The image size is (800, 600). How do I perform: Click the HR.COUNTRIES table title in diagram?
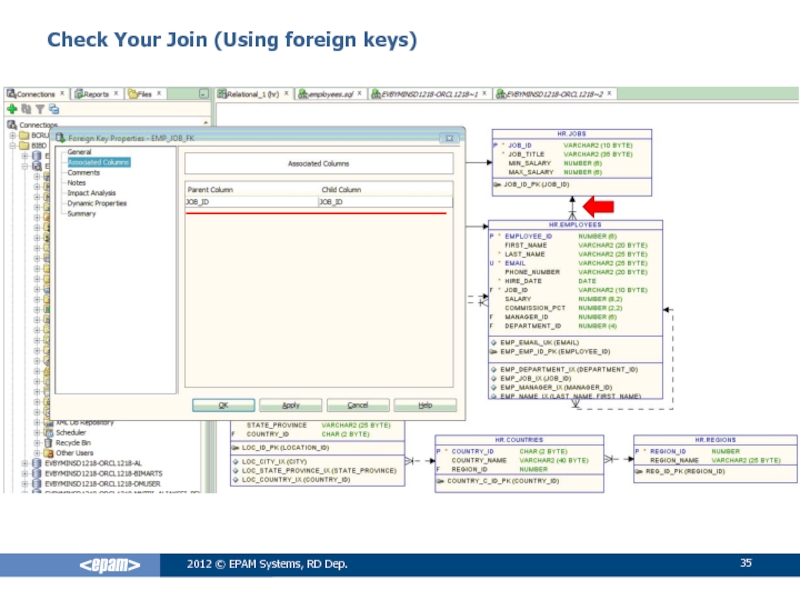tap(519, 439)
